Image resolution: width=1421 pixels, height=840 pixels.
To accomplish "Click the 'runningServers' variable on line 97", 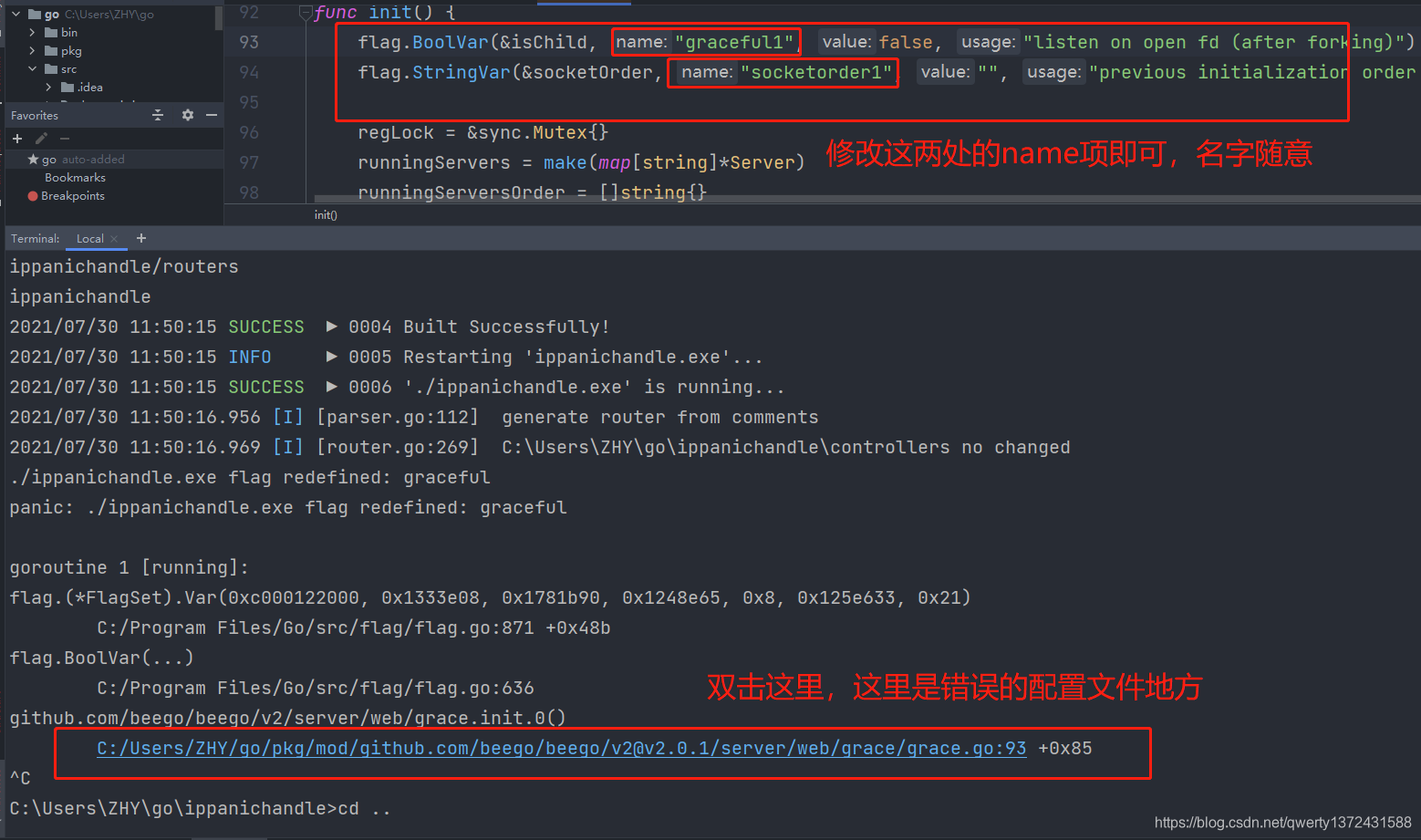I will pos(434,162).
